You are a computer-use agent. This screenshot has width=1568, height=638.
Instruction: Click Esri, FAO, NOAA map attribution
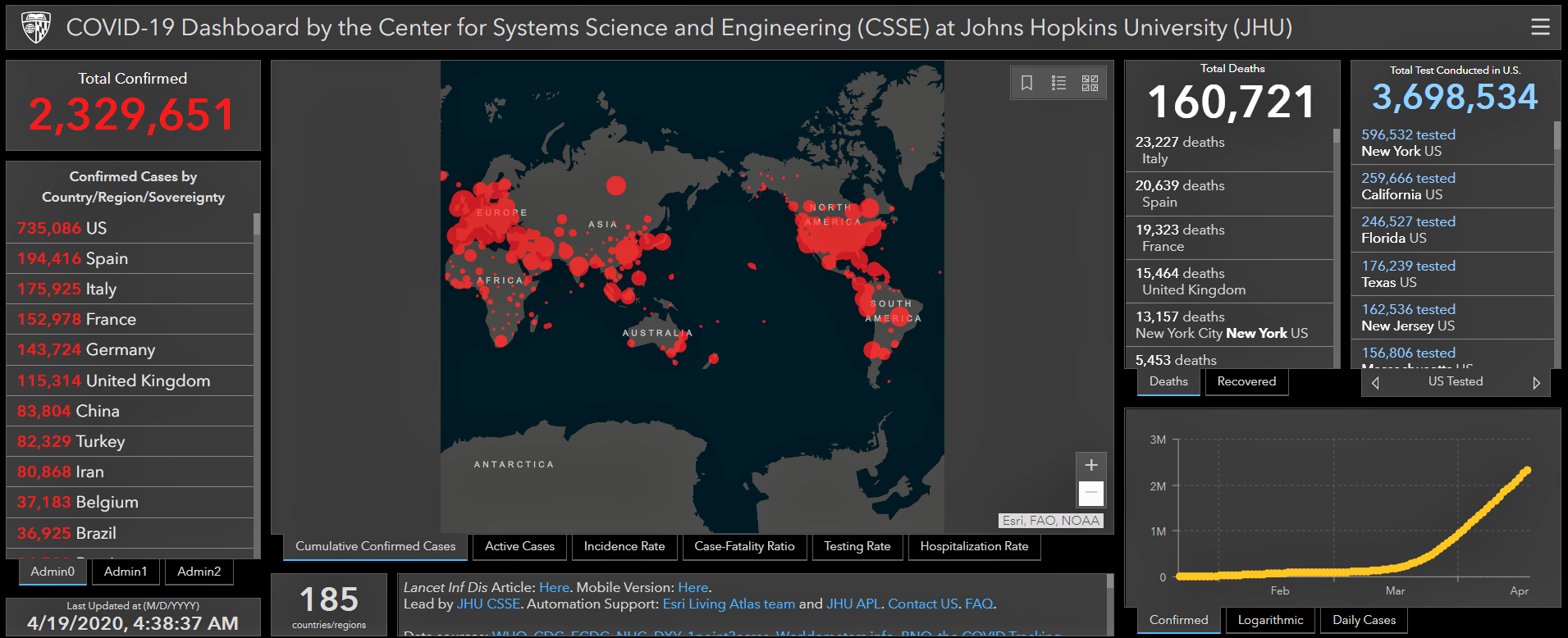1051,521
